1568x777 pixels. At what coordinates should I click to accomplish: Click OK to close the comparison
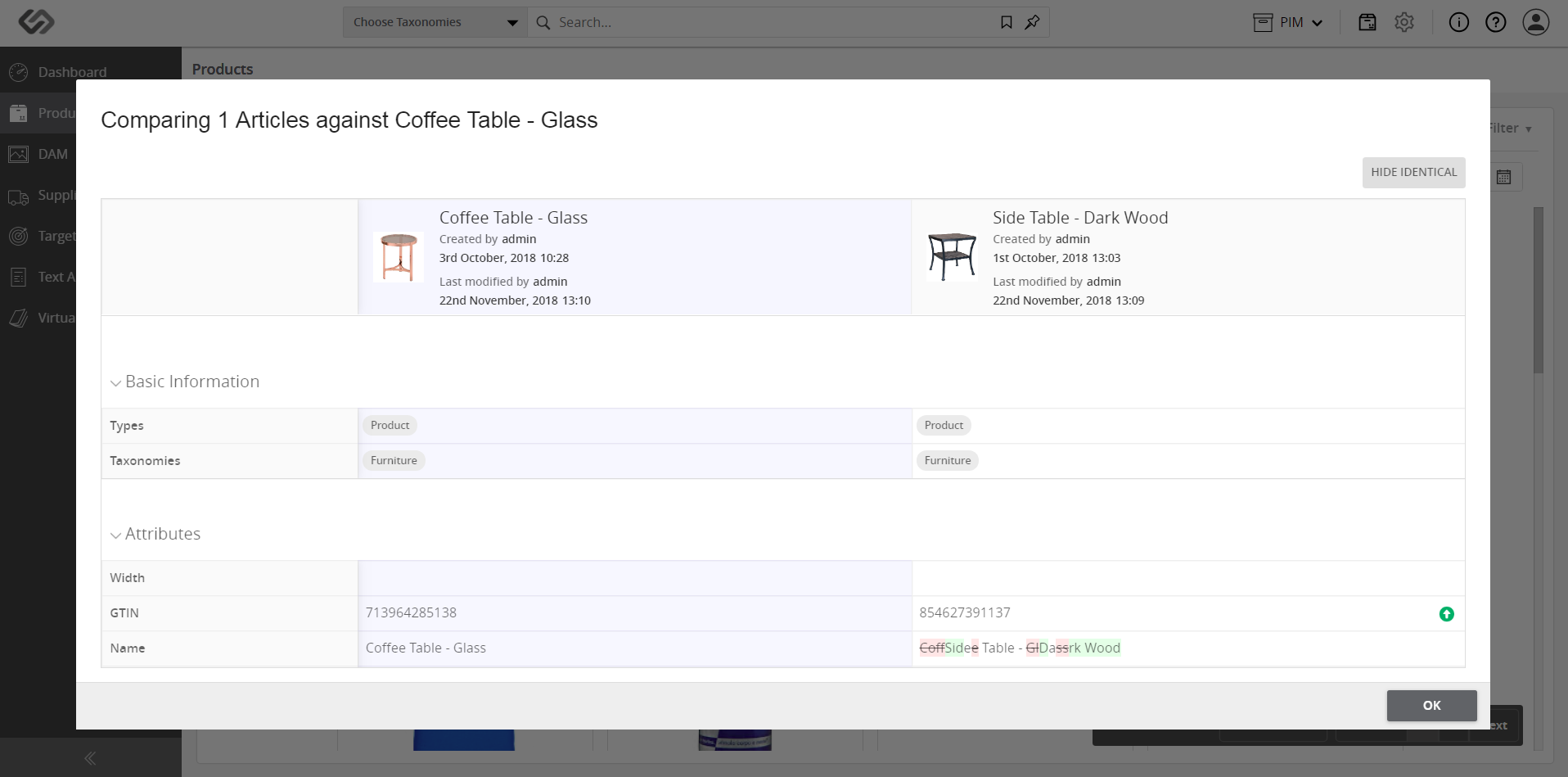coord(1432,706)
